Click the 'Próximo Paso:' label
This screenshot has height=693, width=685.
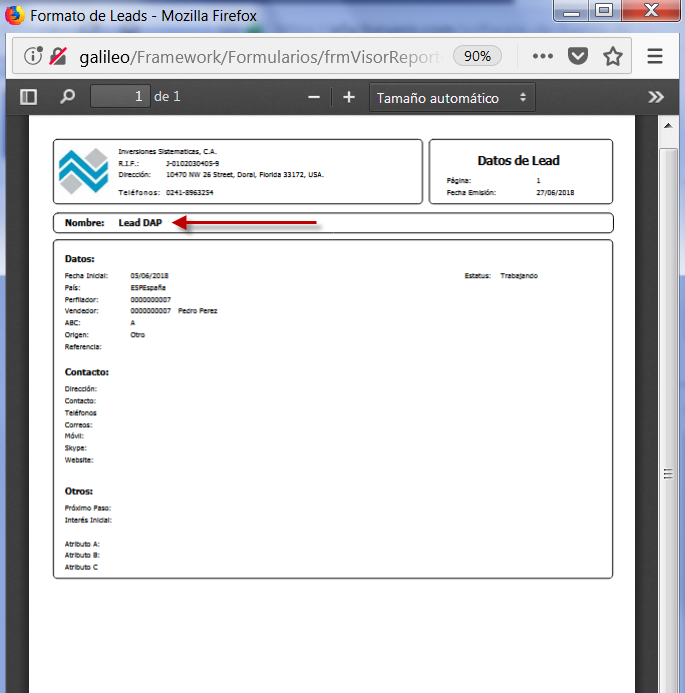click(88, 508)
